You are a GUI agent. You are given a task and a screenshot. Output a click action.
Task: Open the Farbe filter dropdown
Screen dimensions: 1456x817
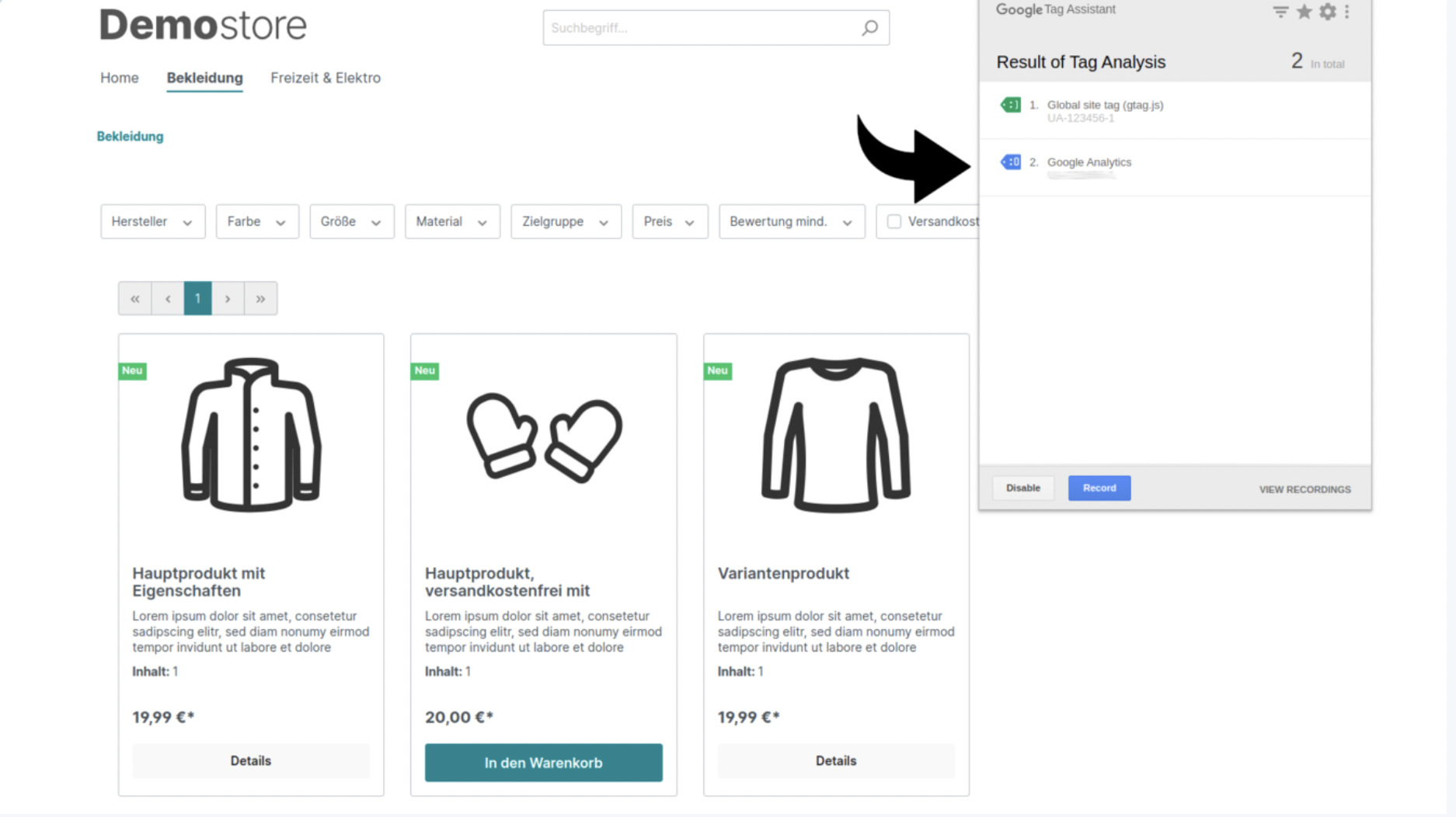pyautogui.click(x=257, y=221)
